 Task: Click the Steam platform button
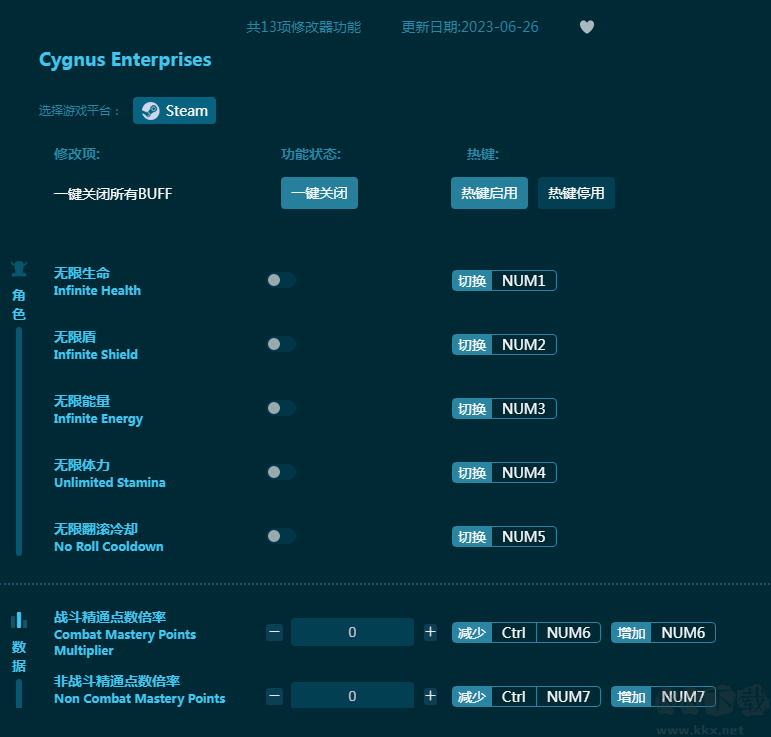(174, 111)
